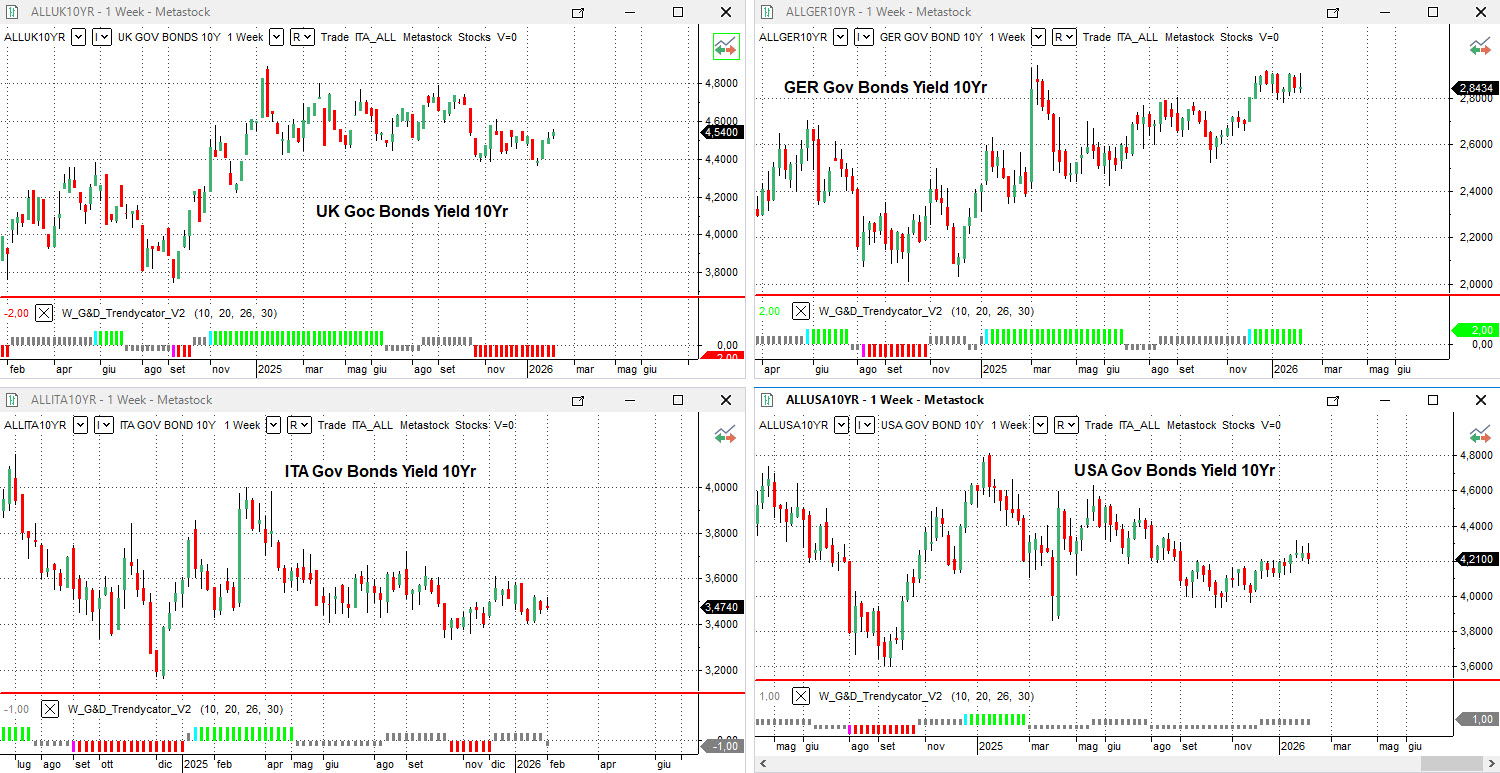The width and height of the screenshot is (1500, 773).
Task: Pop out the ALLGER10YR chart window
Action: (1332, 12)
